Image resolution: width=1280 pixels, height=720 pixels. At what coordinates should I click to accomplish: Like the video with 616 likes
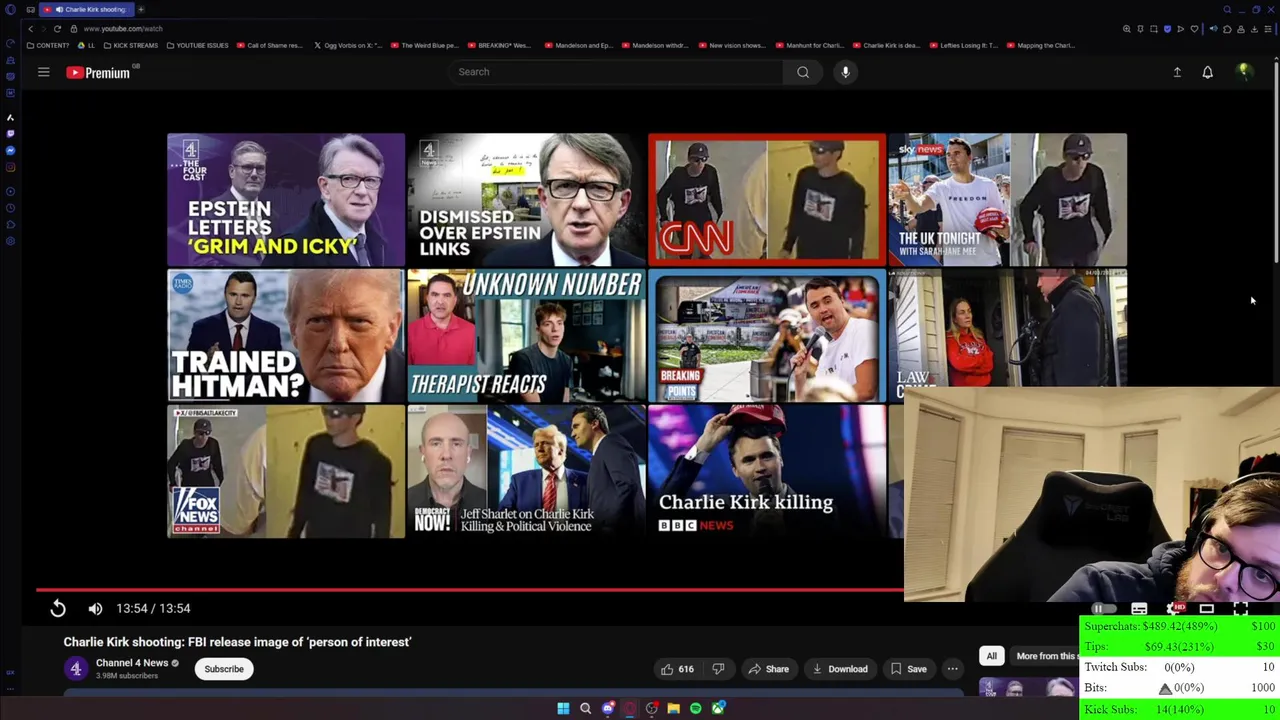point(676,669)
